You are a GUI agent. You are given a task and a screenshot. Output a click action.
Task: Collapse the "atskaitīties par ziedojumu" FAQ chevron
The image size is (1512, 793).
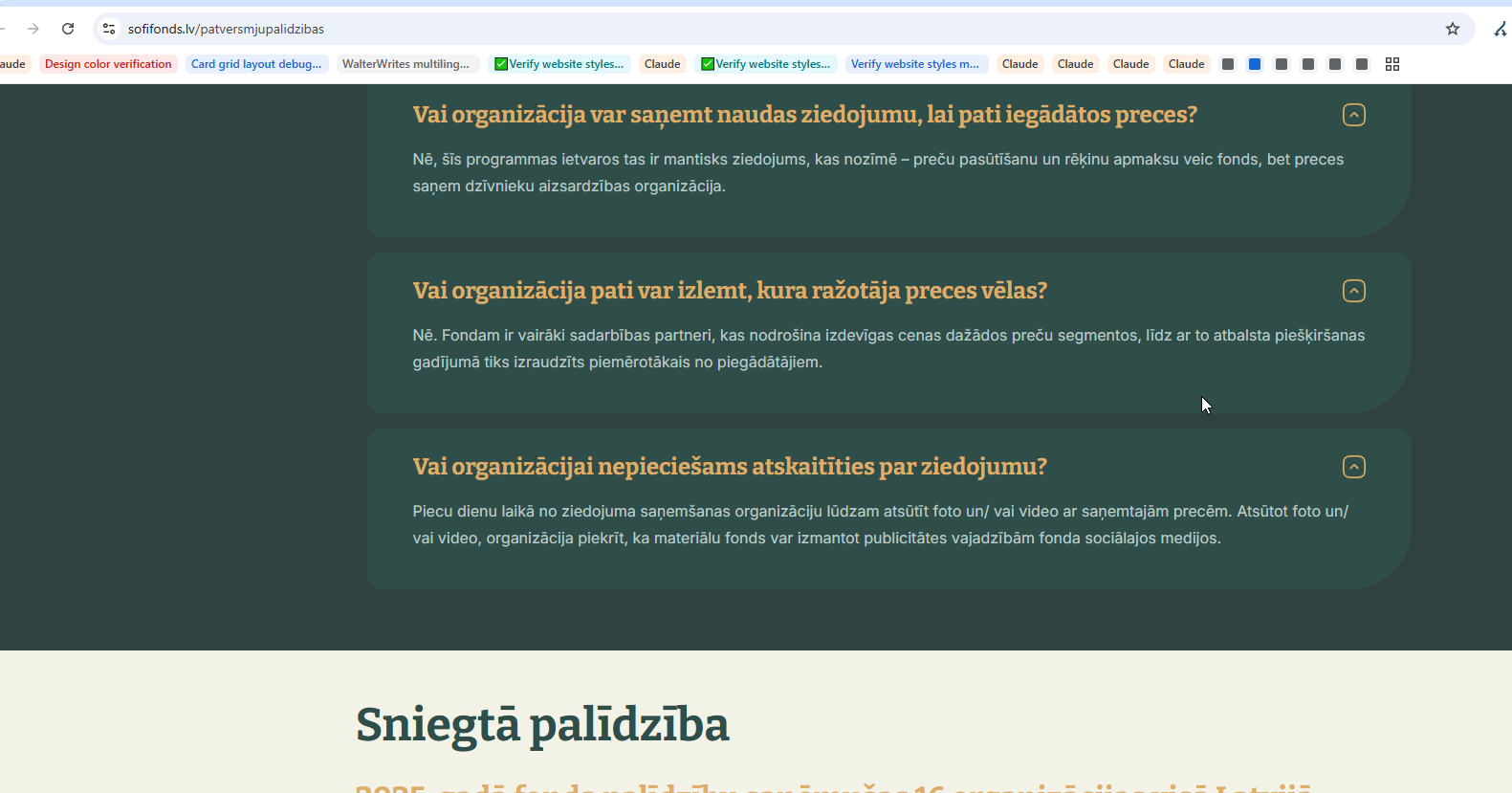(x=1354, y=467)
